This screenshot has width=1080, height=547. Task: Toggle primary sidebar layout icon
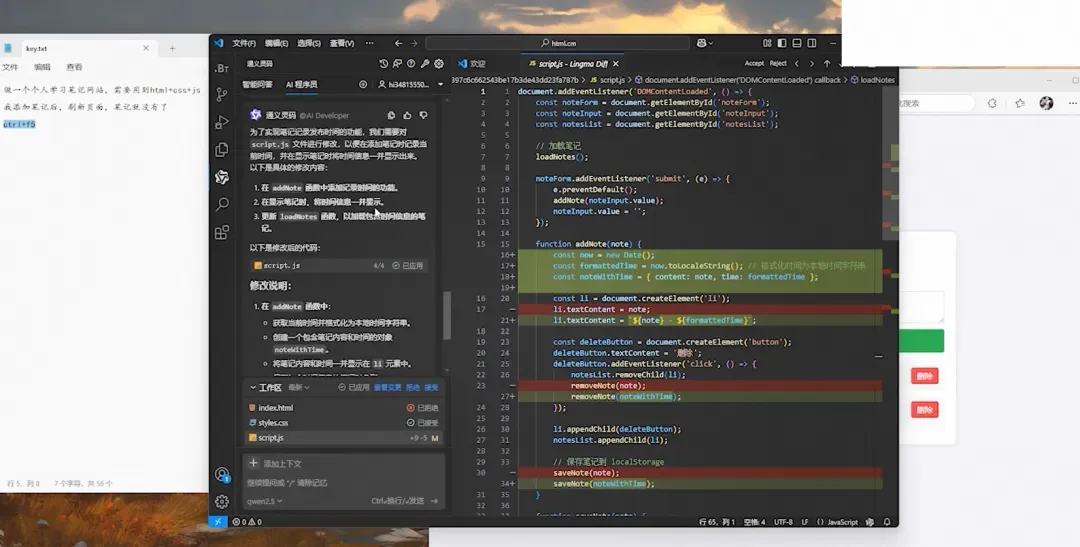[782, 43]
